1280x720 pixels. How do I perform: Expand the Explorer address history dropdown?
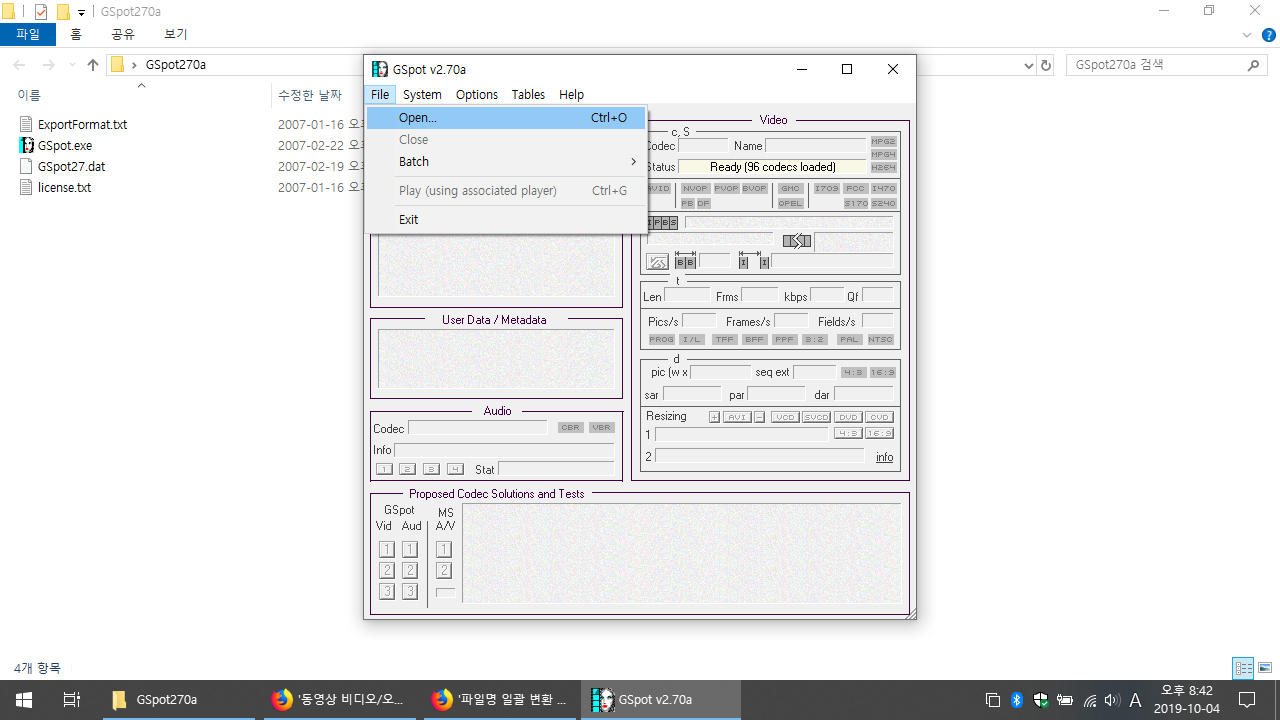1030,65
